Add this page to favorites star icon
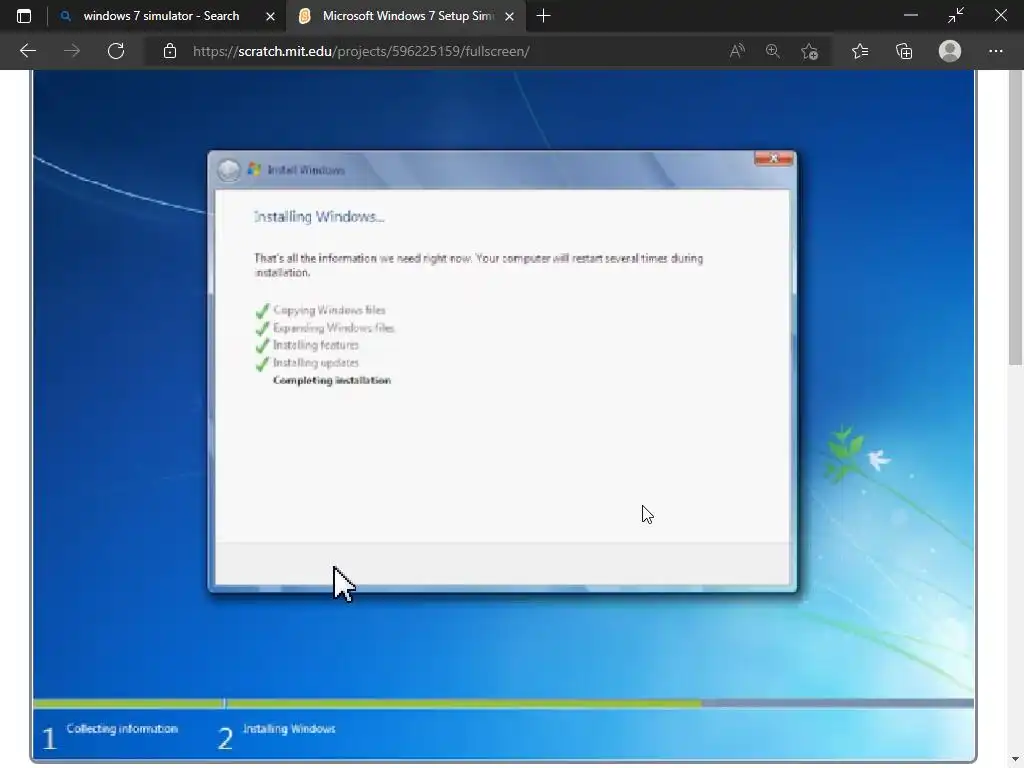Image resolution: width=1024 pixels, height=768 pixels. 810,51
